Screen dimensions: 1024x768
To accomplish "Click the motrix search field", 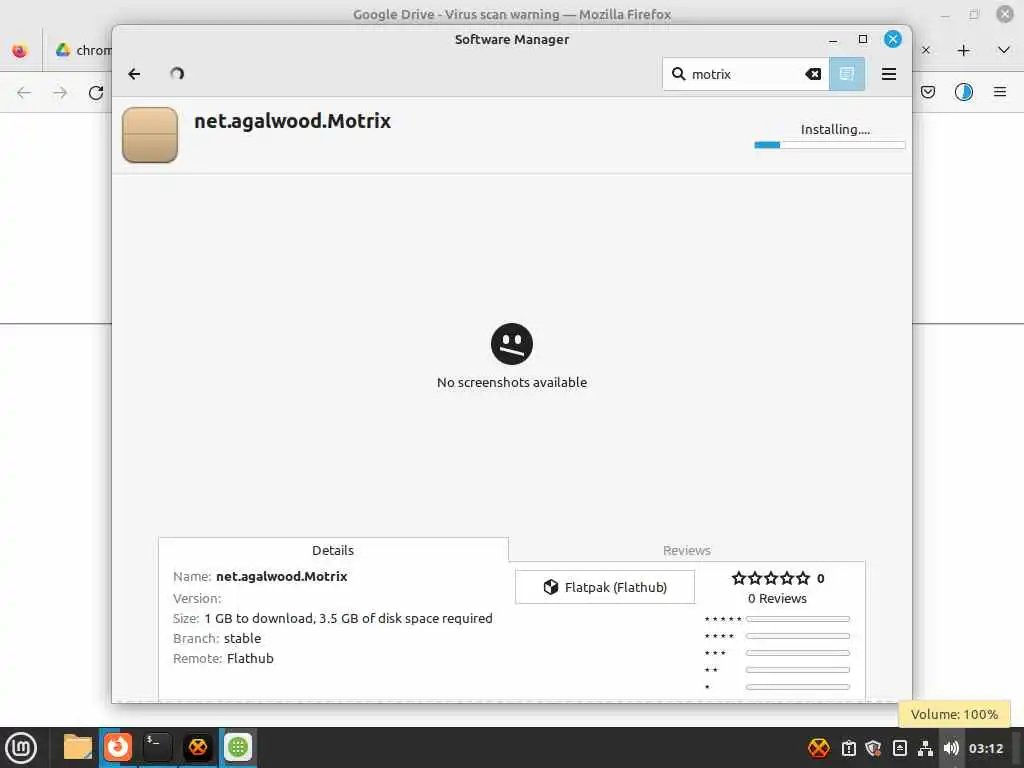I will [x=746, y=74].
